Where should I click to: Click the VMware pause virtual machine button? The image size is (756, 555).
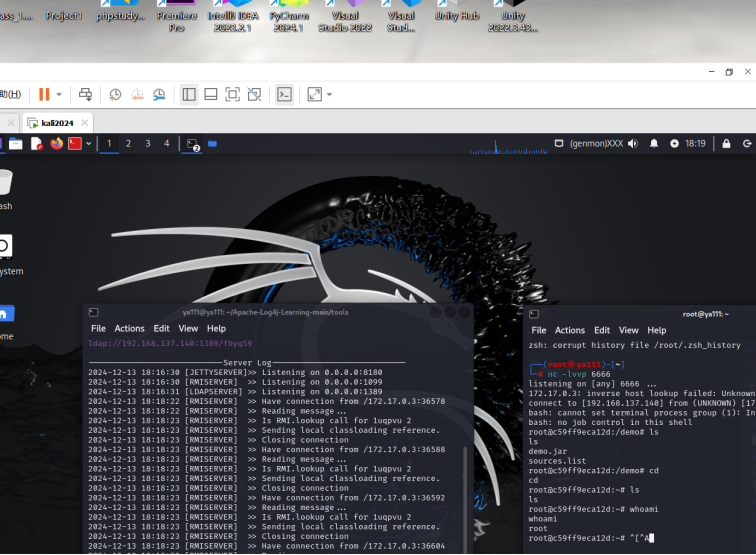click(x=44, y=94)
